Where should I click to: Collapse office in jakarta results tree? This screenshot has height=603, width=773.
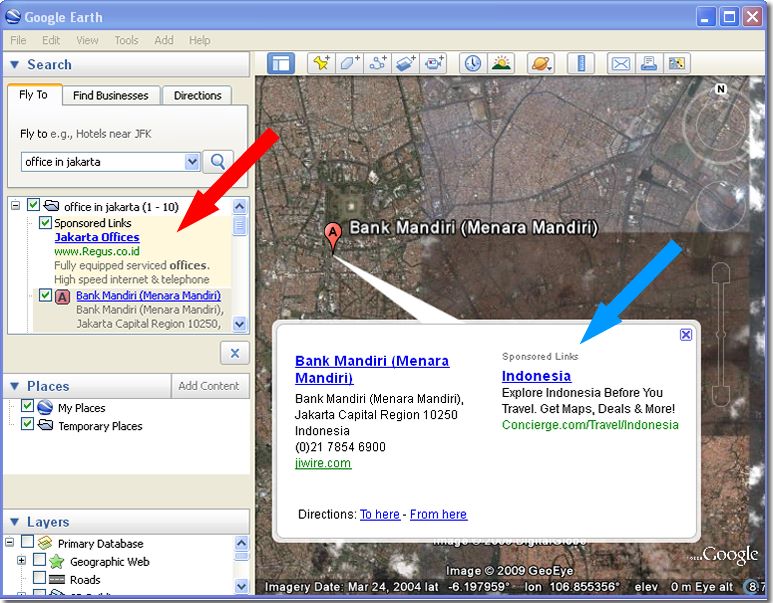tap(16, 205)
